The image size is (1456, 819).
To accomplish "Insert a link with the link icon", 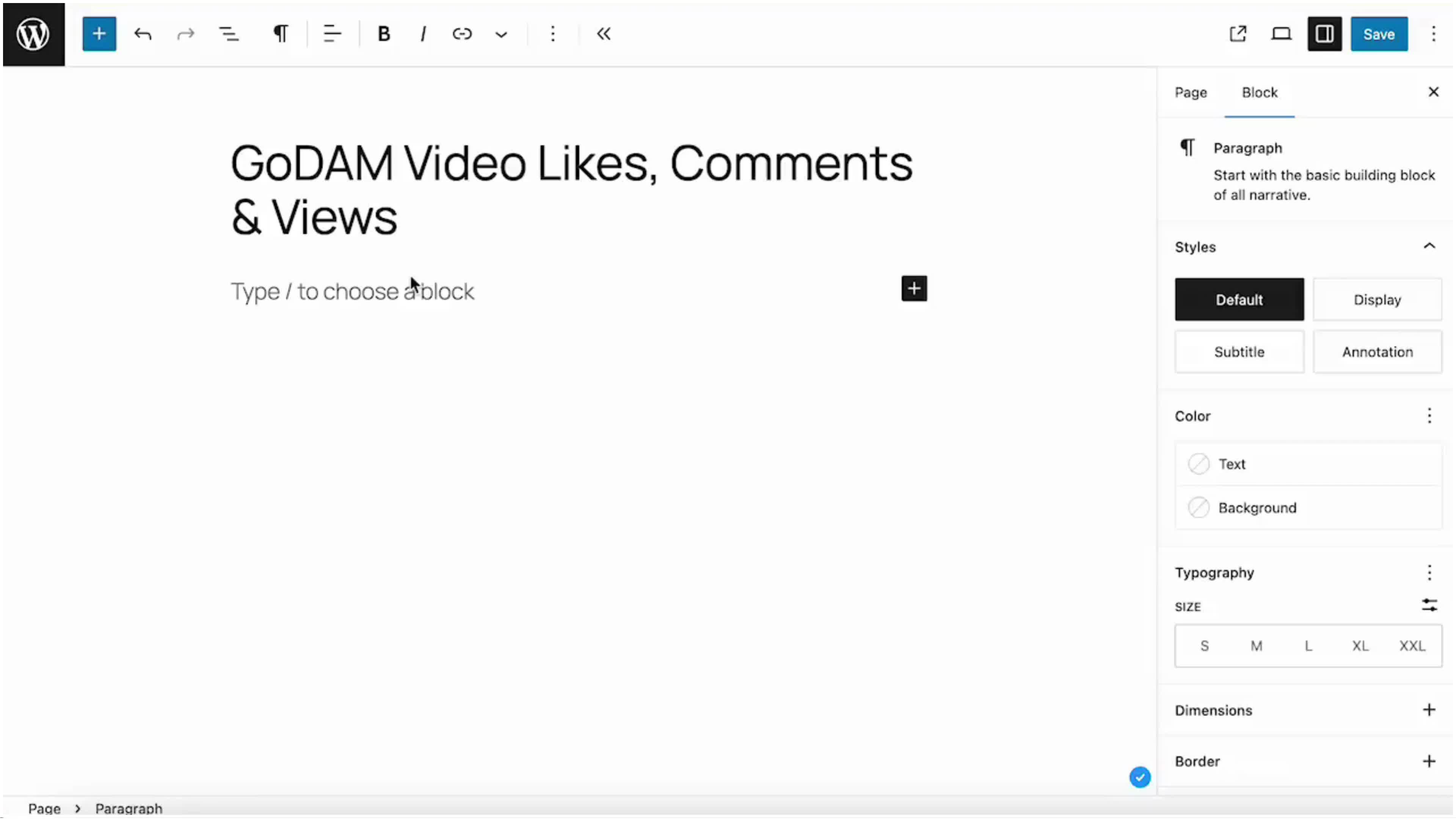I will (462, 34).
